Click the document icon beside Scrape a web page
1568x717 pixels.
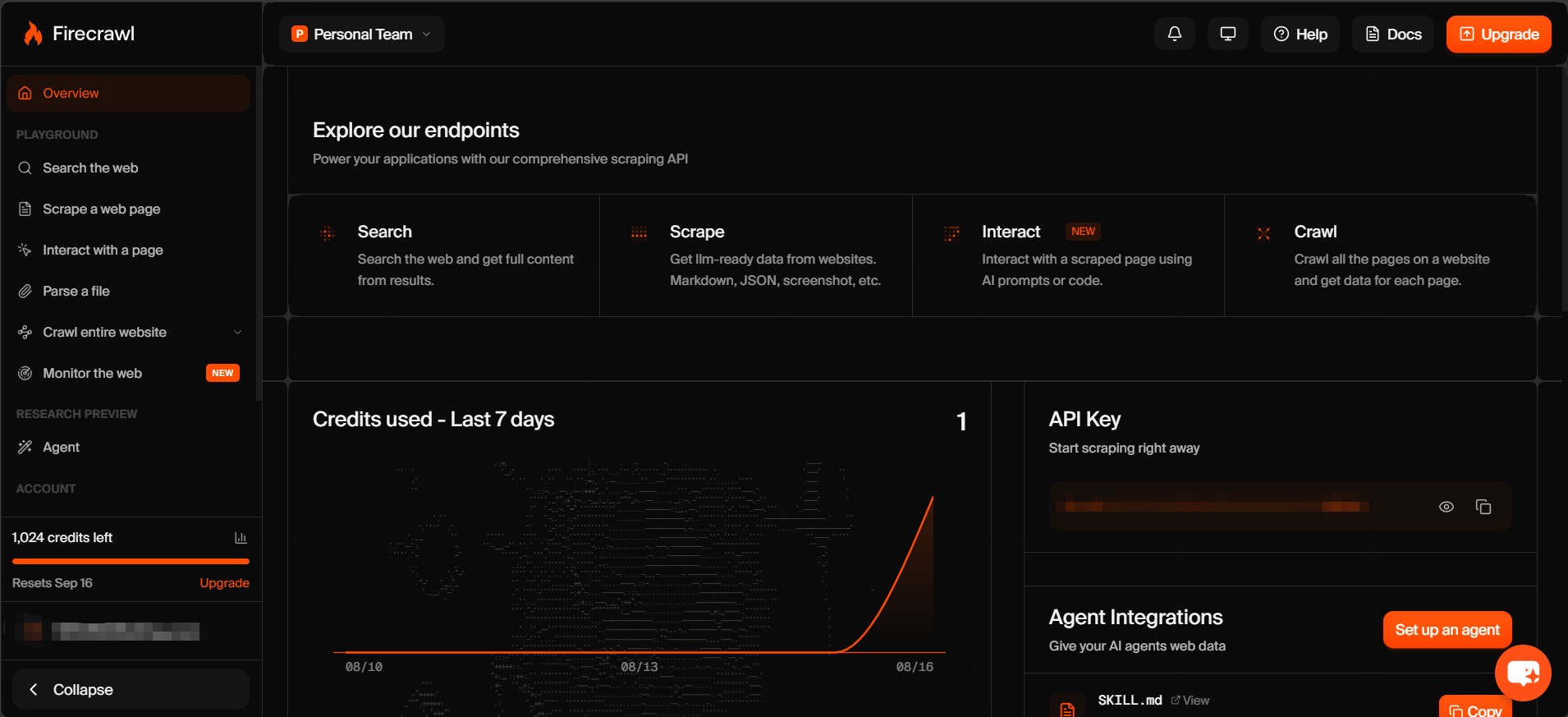[25, 209]
